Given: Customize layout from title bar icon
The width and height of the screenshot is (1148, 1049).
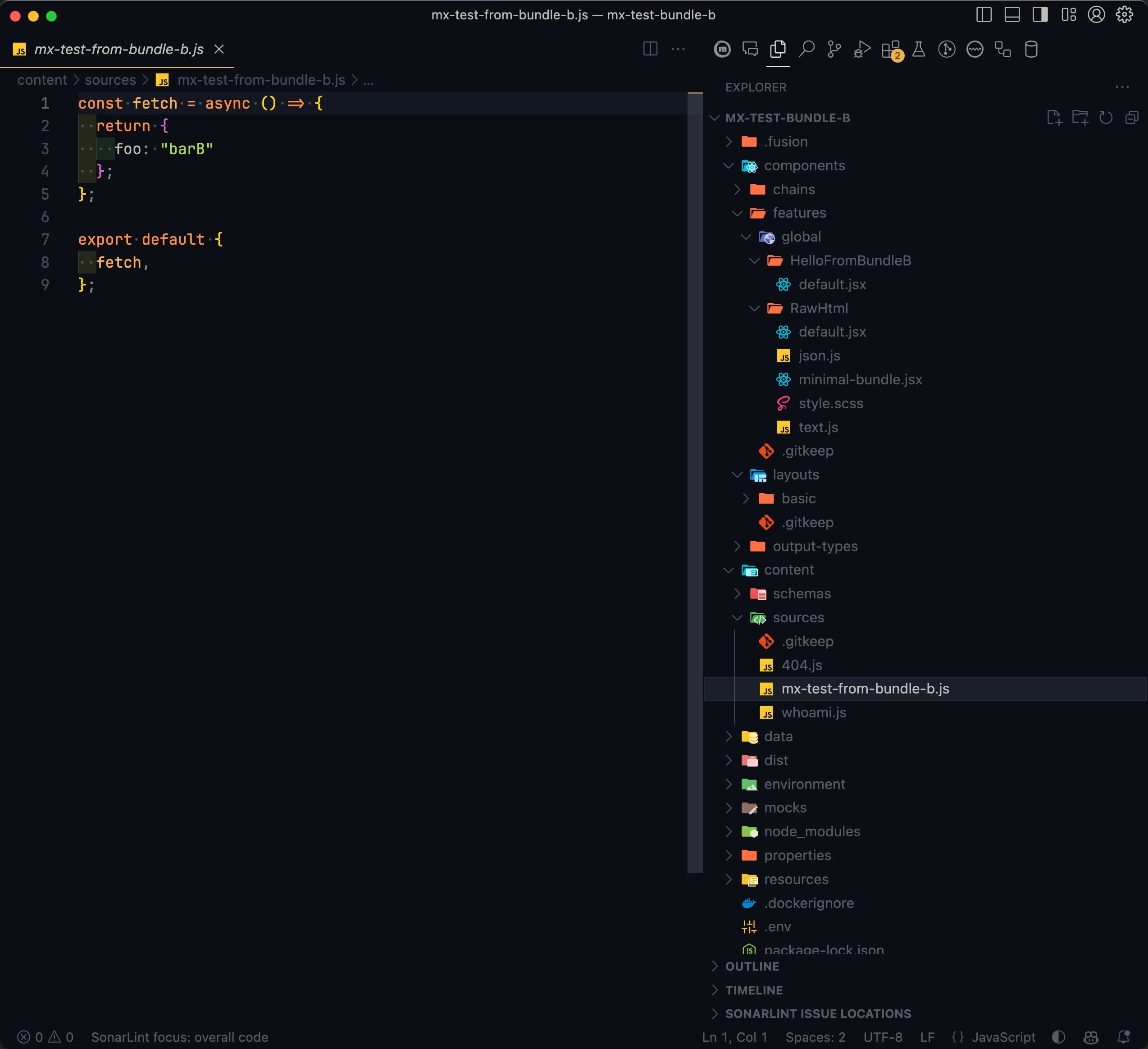Looking at the screenshot, I should (x=1068, y=15).
